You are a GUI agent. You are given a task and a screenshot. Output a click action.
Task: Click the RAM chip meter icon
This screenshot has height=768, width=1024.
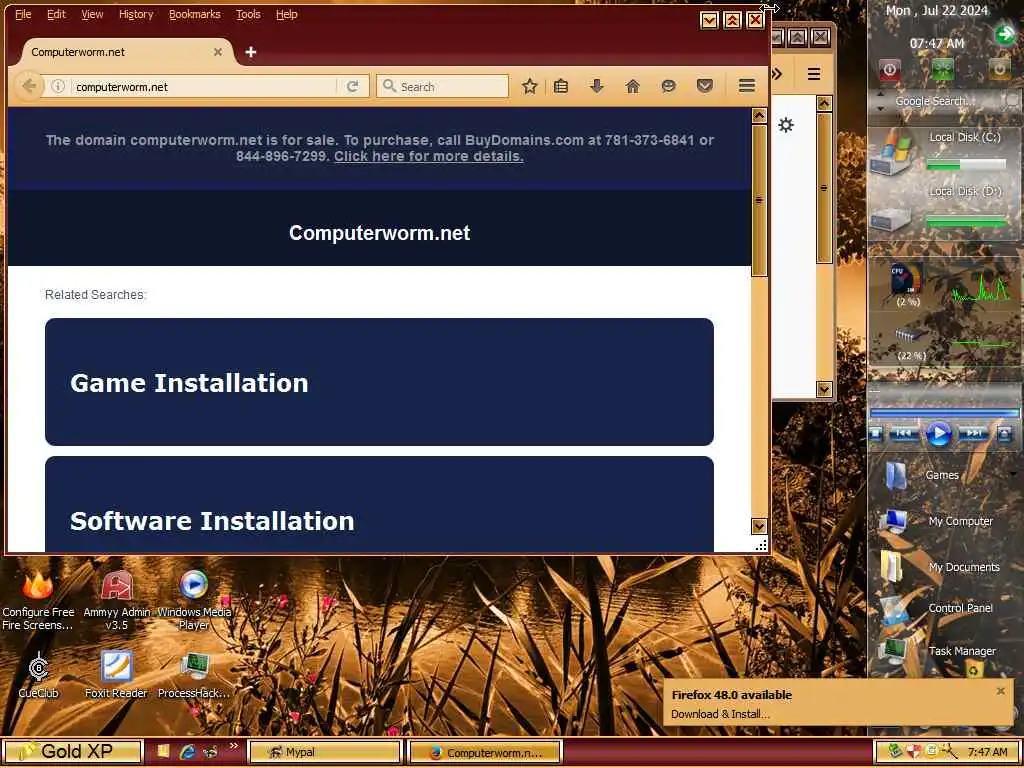tap(910, 334)
